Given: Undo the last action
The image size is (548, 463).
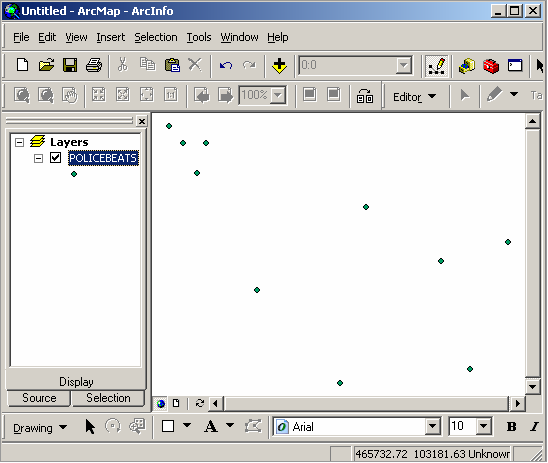Looking at the screenshot, I should (x=226, y=65).
